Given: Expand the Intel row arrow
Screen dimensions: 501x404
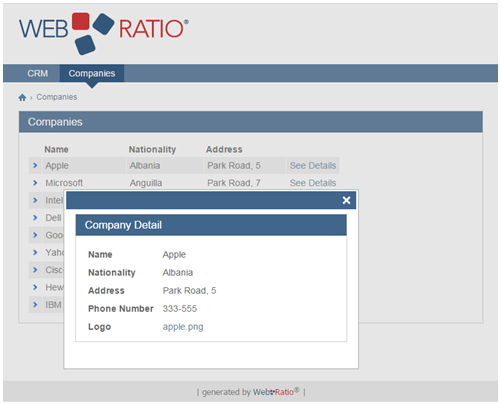Looking at the screenshot, I should pos(35,200).
